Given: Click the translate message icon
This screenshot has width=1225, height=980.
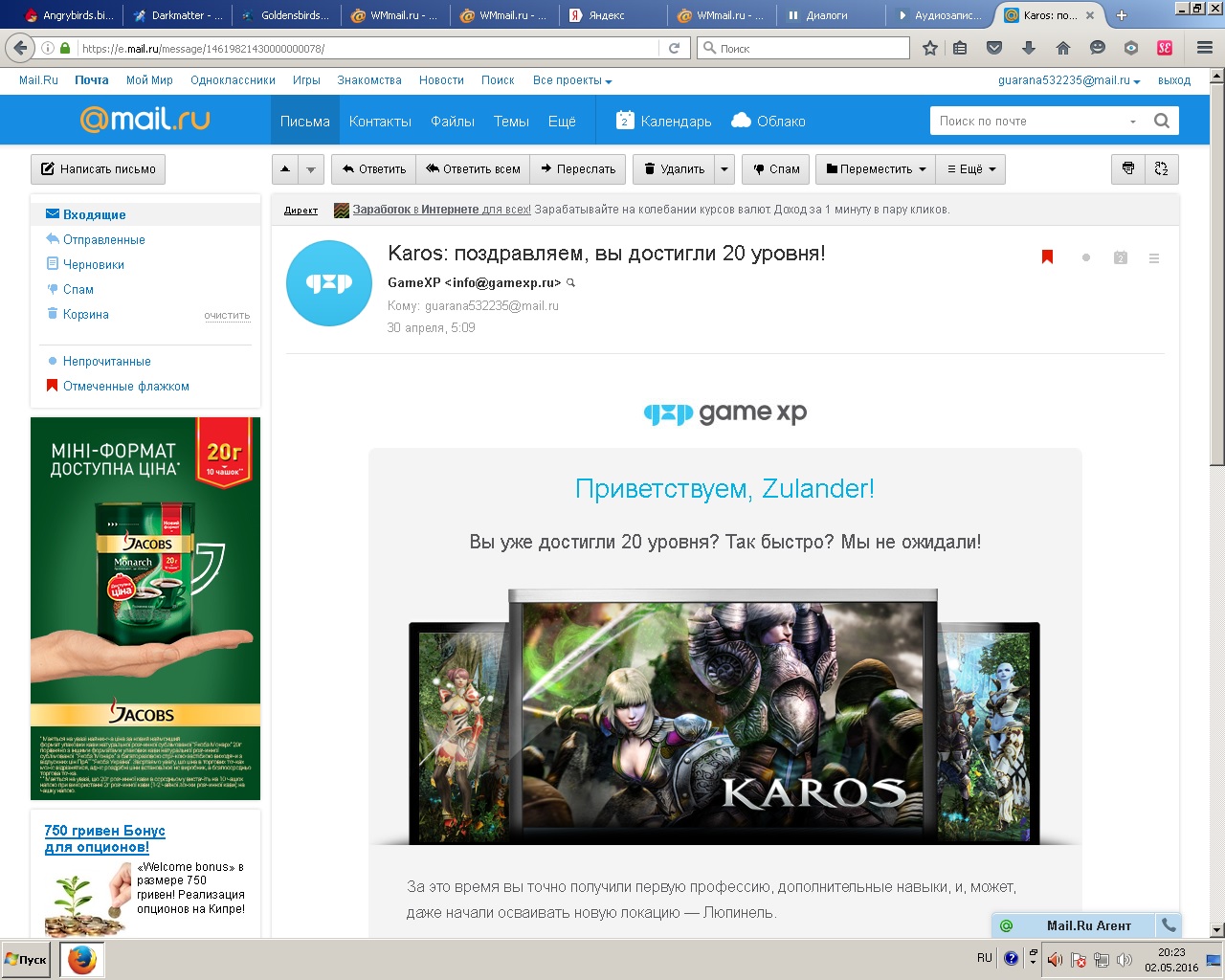Looking at the screenshot, I should 1162,168.
